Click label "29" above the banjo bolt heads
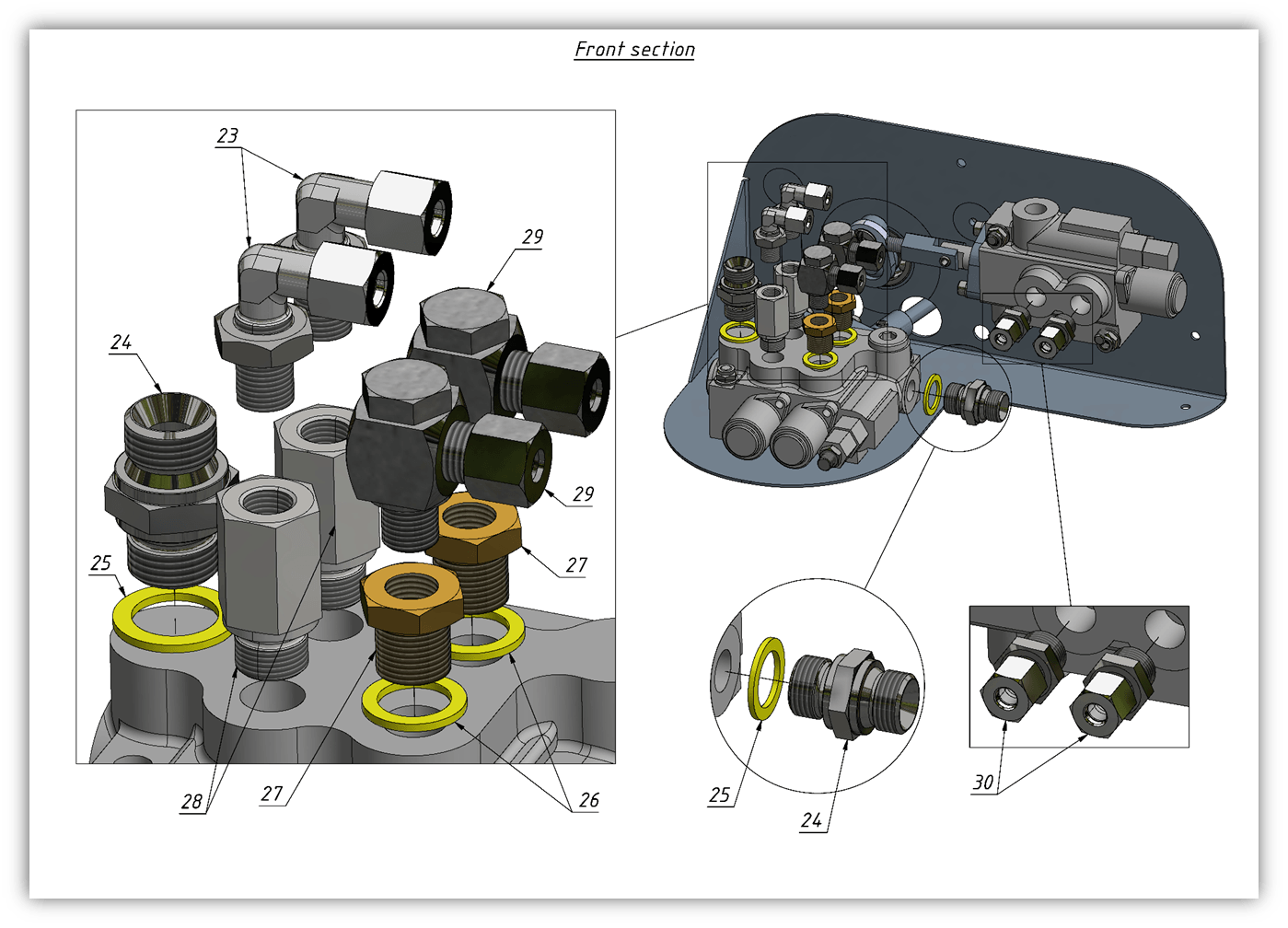Viewport: 1288px width, 928px height. [x=533, y=237]
